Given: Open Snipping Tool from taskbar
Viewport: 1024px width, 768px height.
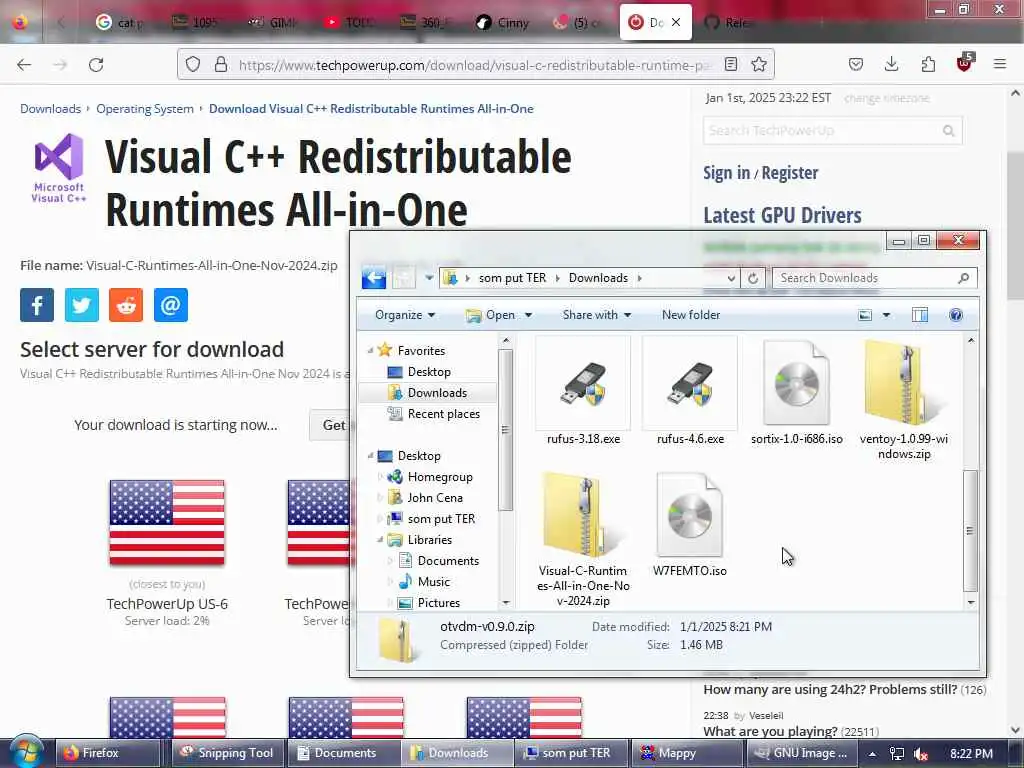Looking at the screenshot, I should point(228,753).
